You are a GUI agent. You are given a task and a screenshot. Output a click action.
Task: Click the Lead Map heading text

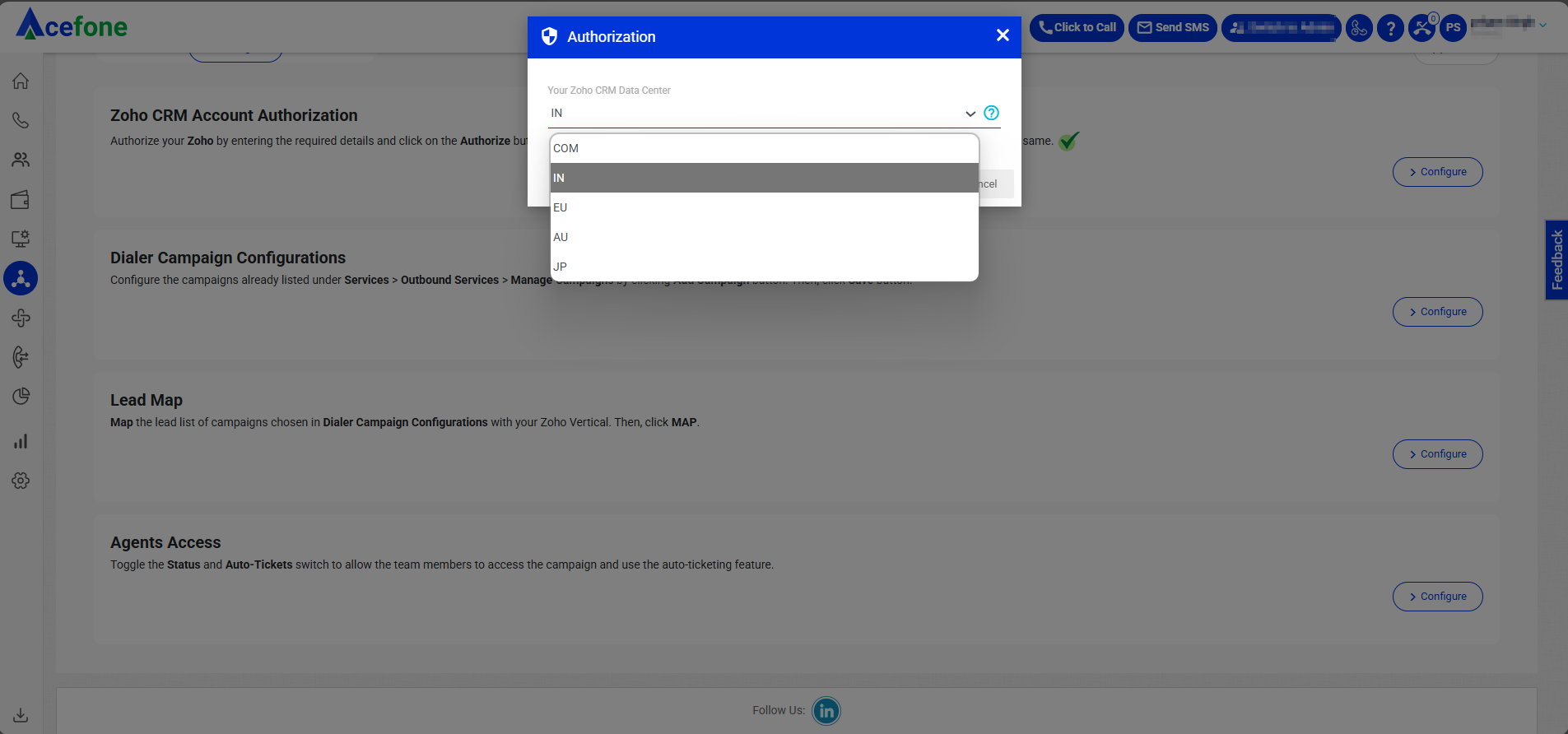pos(147,400)
